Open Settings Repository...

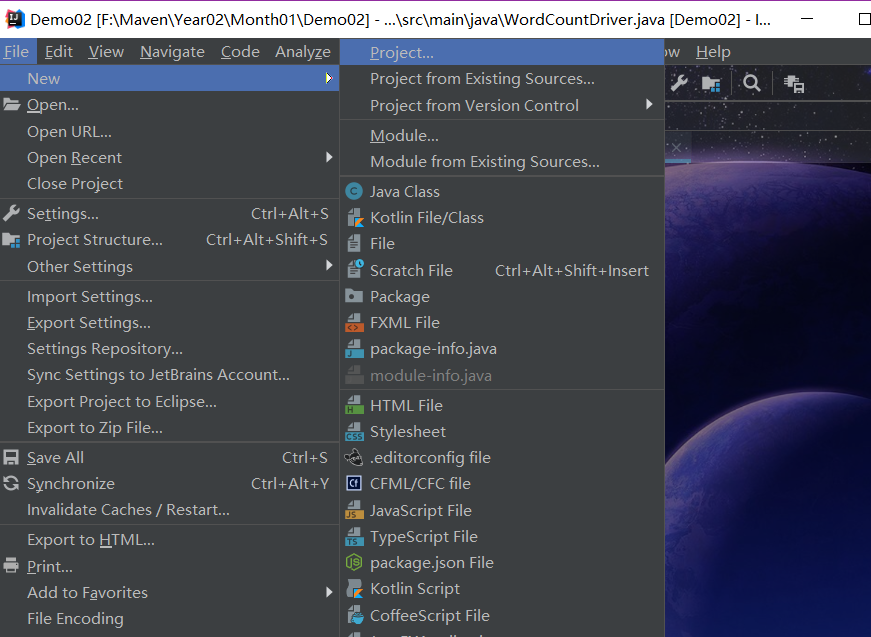click(x=169, y=349)
